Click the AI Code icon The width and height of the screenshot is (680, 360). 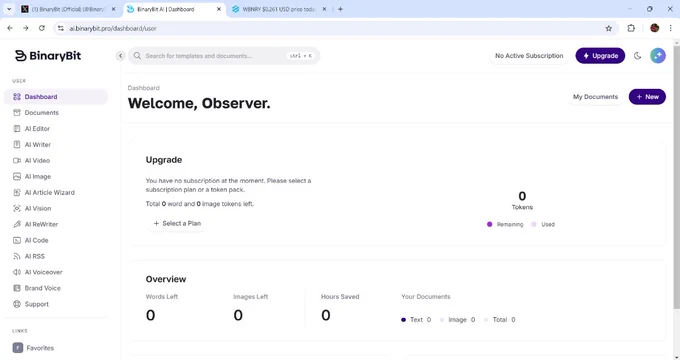[x=17, y=240]
